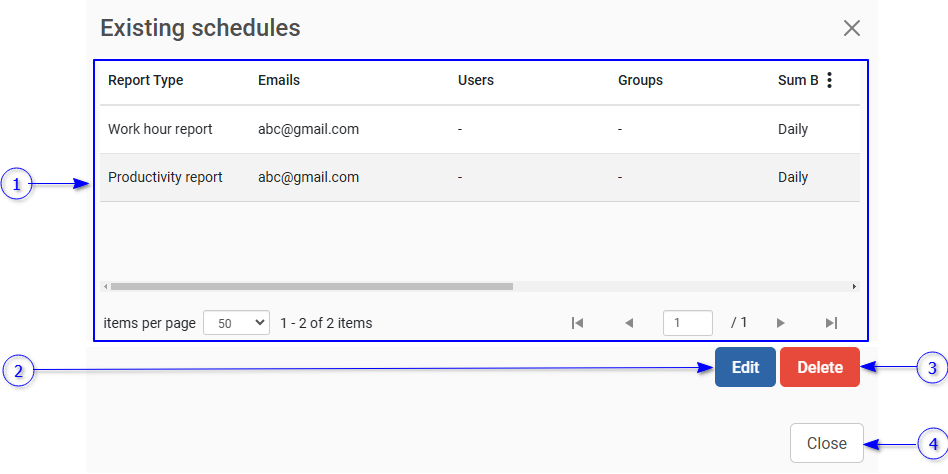Click the Users column header
The height and width of the screenshot is (474, 948).
(476, 81)
